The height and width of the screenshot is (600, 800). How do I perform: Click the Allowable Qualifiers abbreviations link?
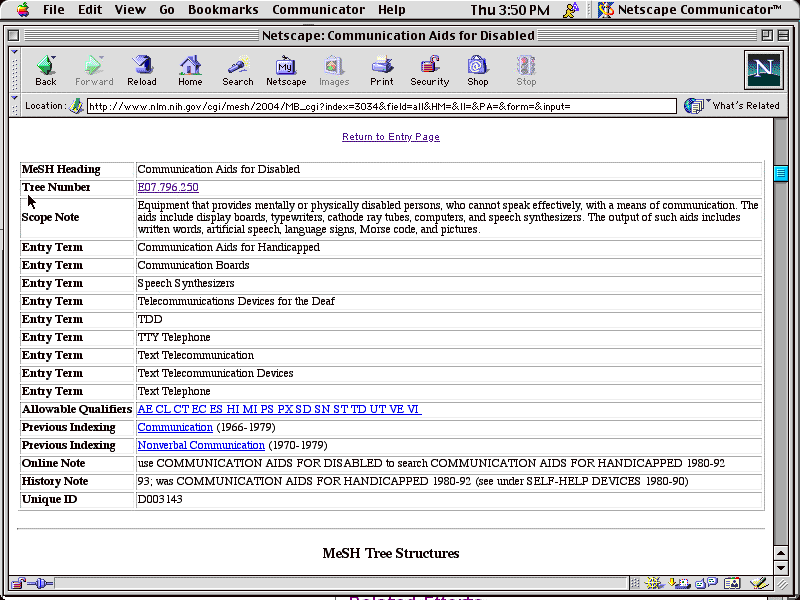point(280,409)
